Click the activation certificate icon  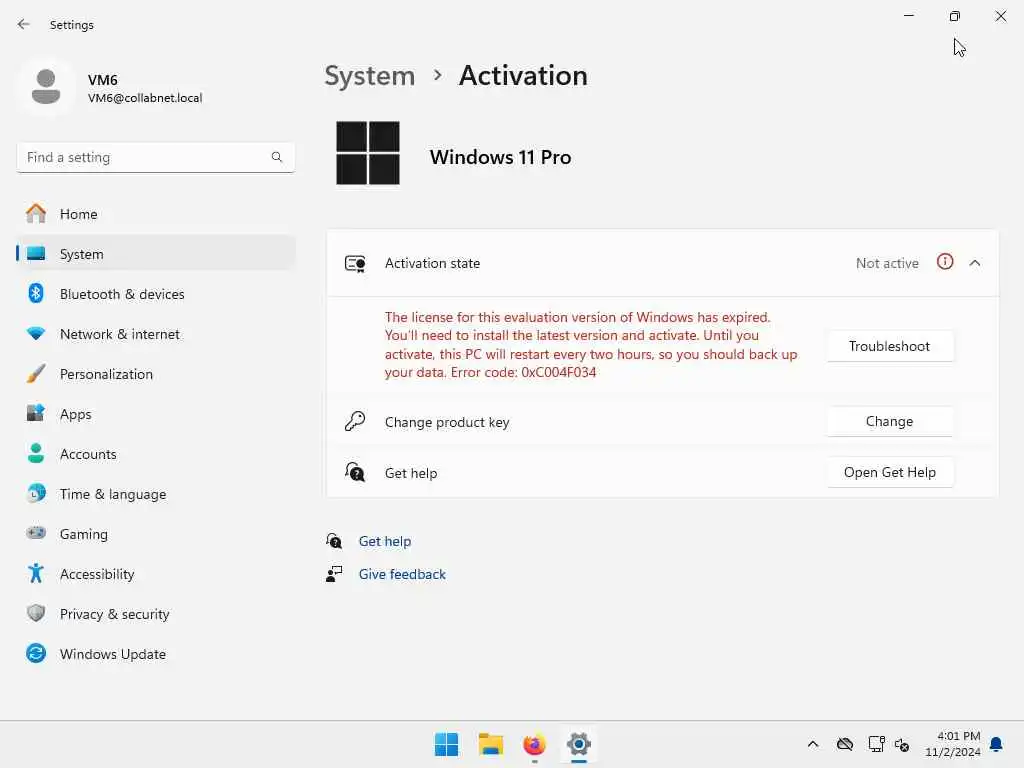pos(355,263)
